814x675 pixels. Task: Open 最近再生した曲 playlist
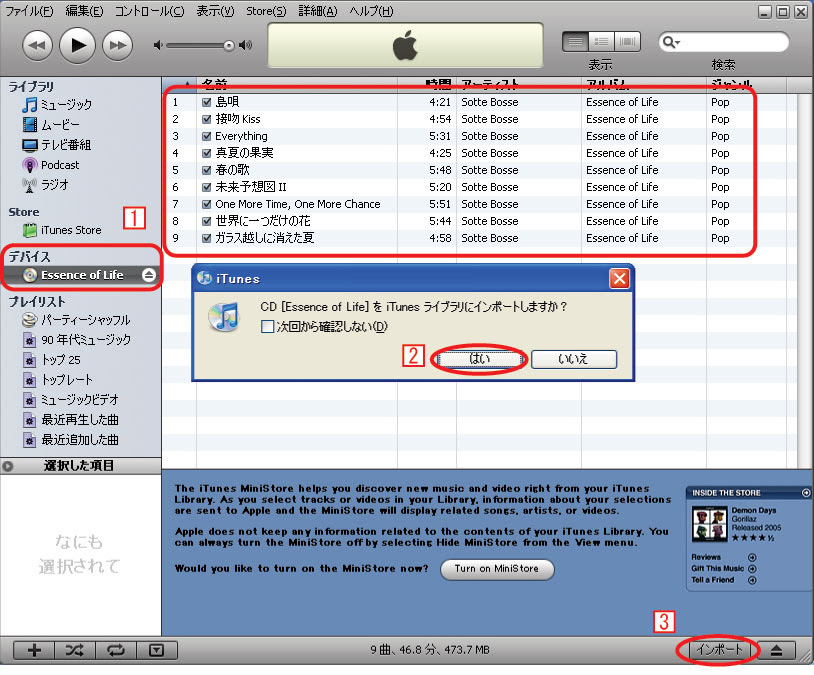point(71,420)
